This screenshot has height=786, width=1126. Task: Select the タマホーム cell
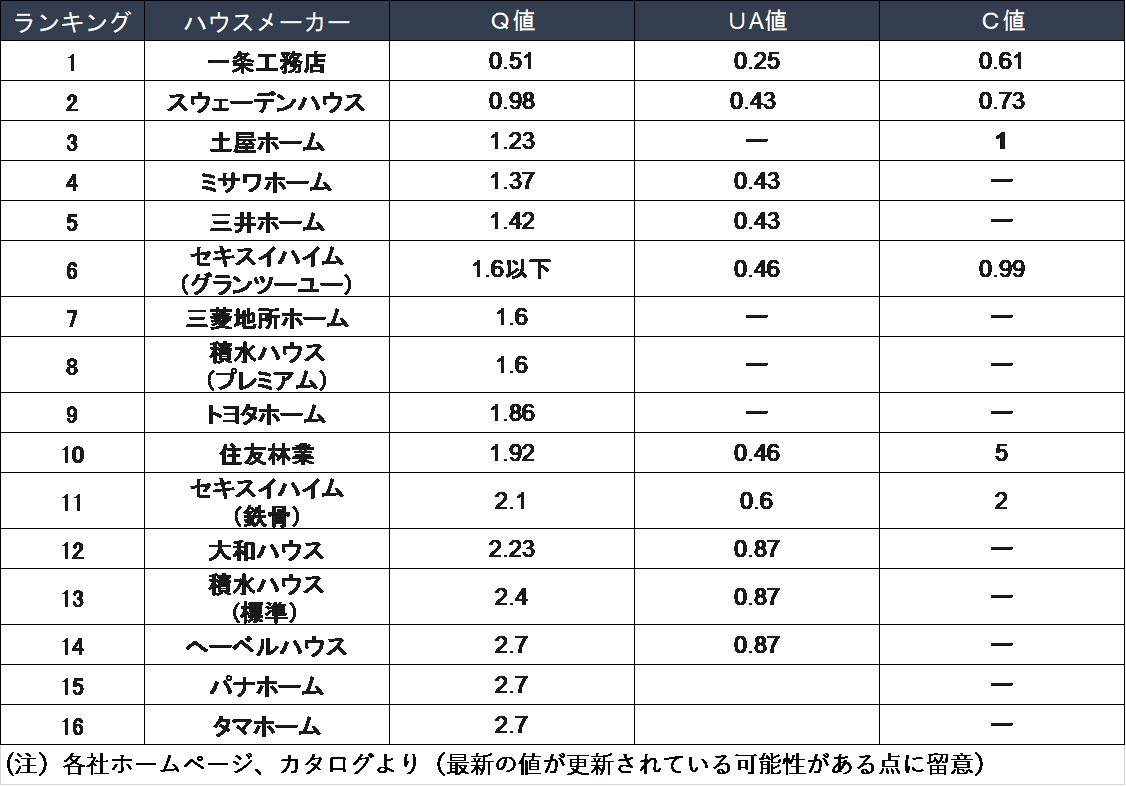tap(267, 726)
